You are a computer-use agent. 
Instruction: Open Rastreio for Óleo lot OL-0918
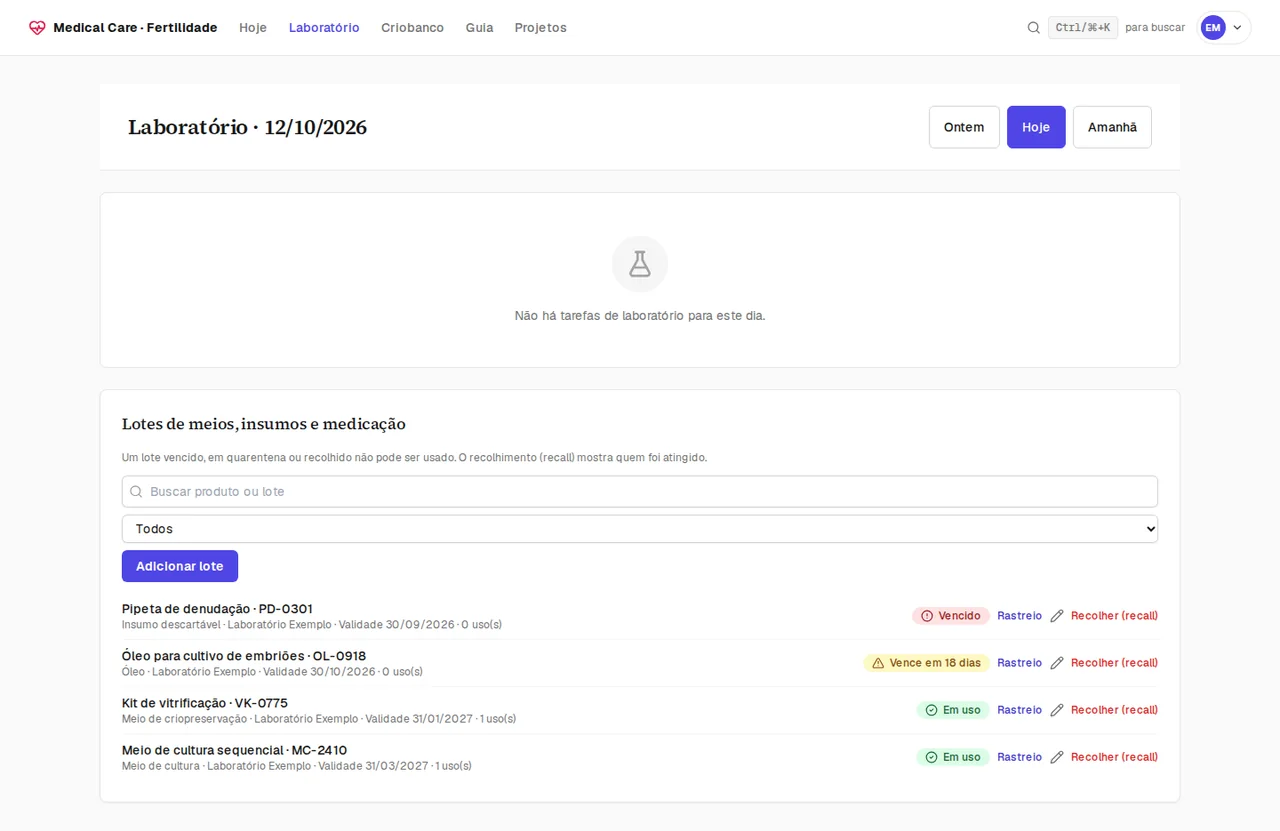(x=1019, y=663)
